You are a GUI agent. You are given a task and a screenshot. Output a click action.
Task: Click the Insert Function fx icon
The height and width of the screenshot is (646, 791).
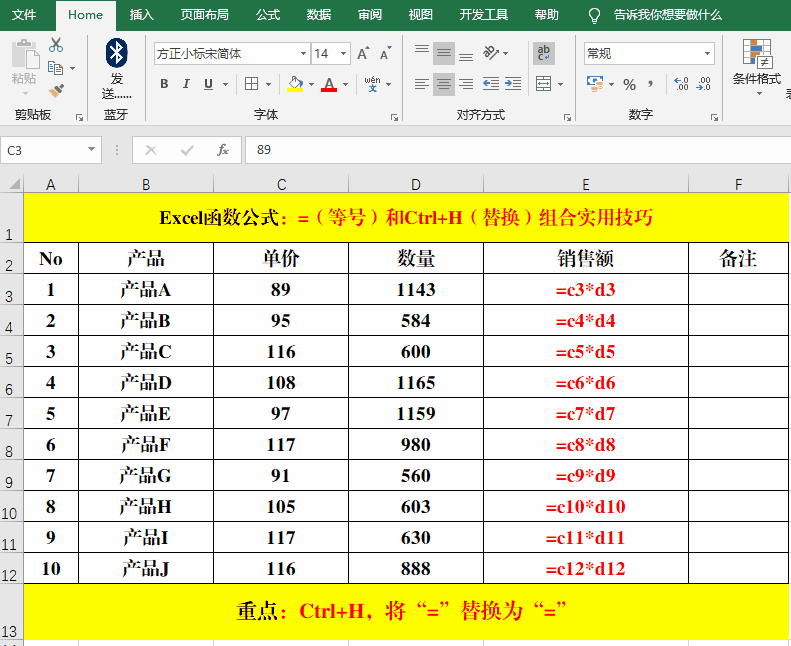(x=222, y=150)
